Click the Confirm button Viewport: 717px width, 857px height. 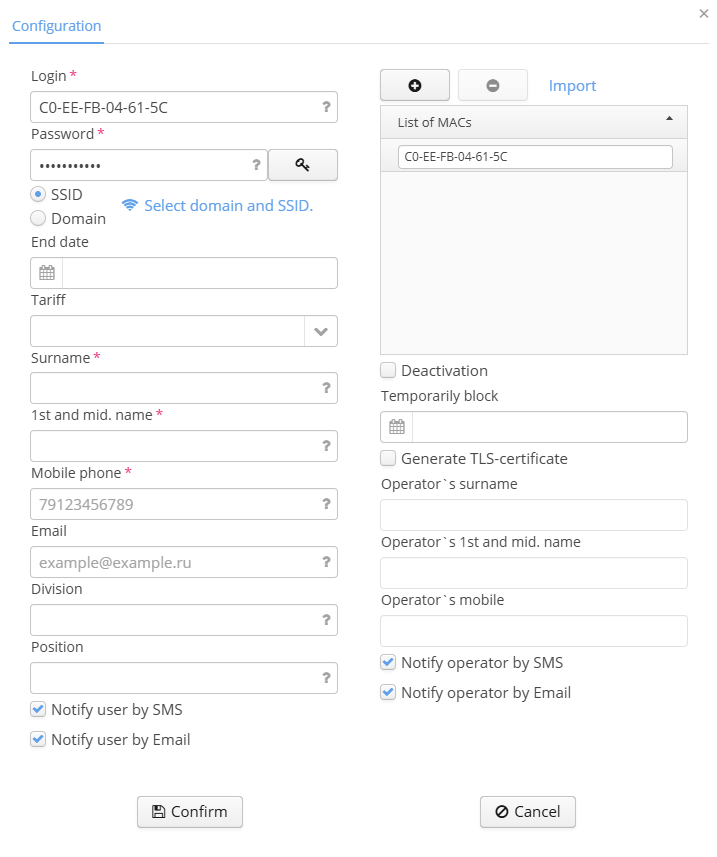tap(190, 812)
